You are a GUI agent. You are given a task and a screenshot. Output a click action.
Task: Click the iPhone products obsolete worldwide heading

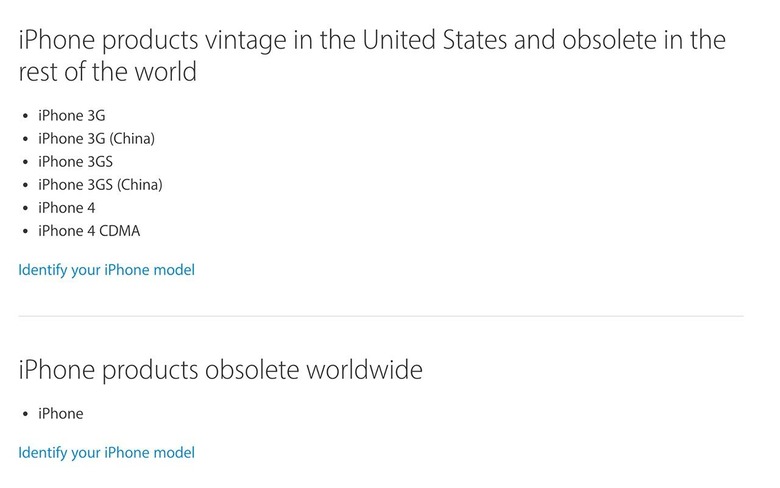click(220, 371)
